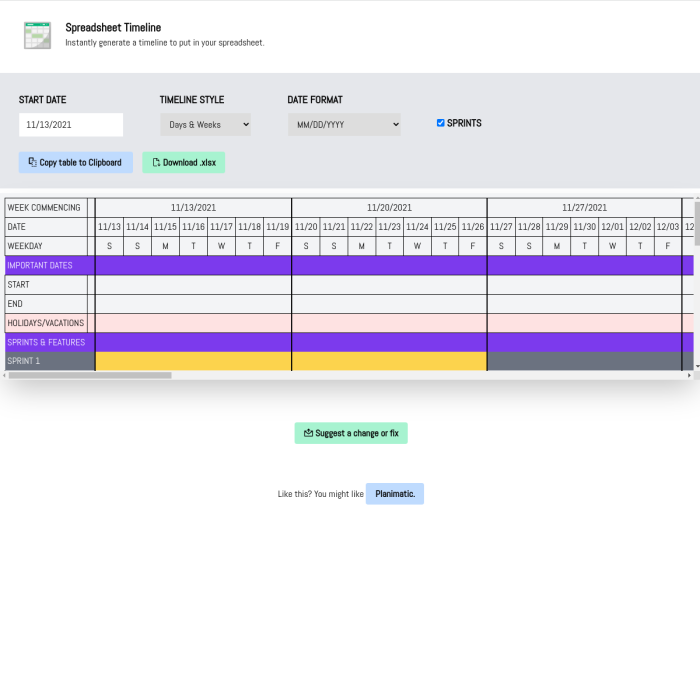Click weekday cell M under 11/22
This screenshot has width=700, height=700.
click(x=362, y=246)
